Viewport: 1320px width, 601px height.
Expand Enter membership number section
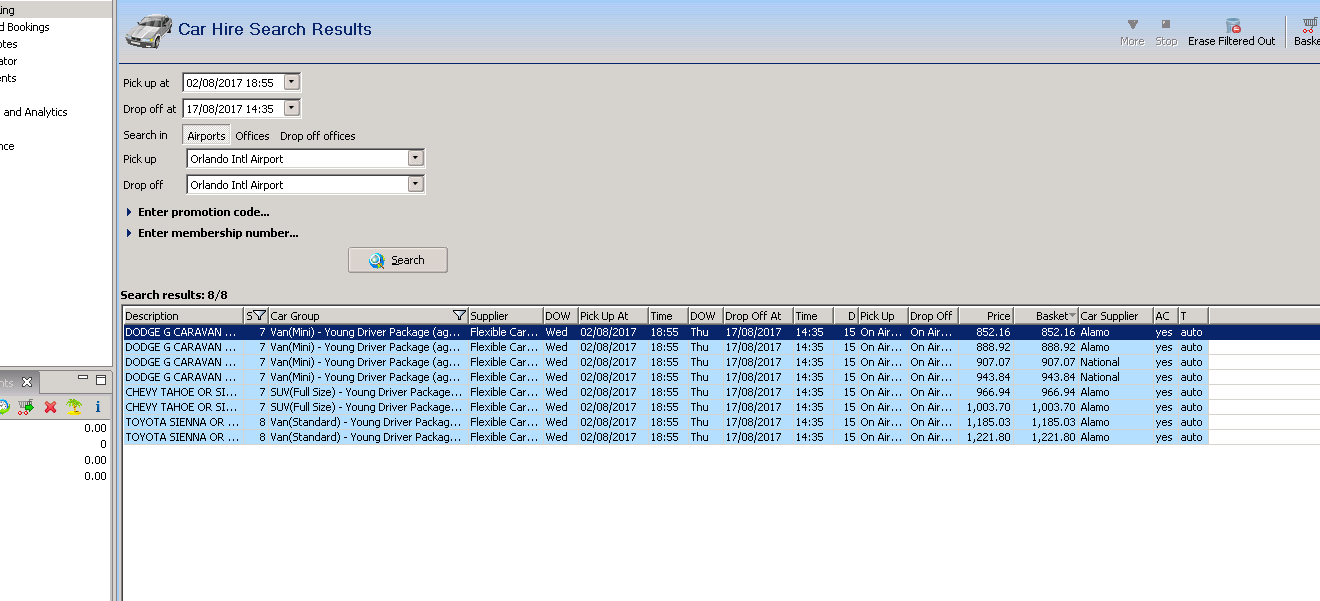[x=212, y=233]
